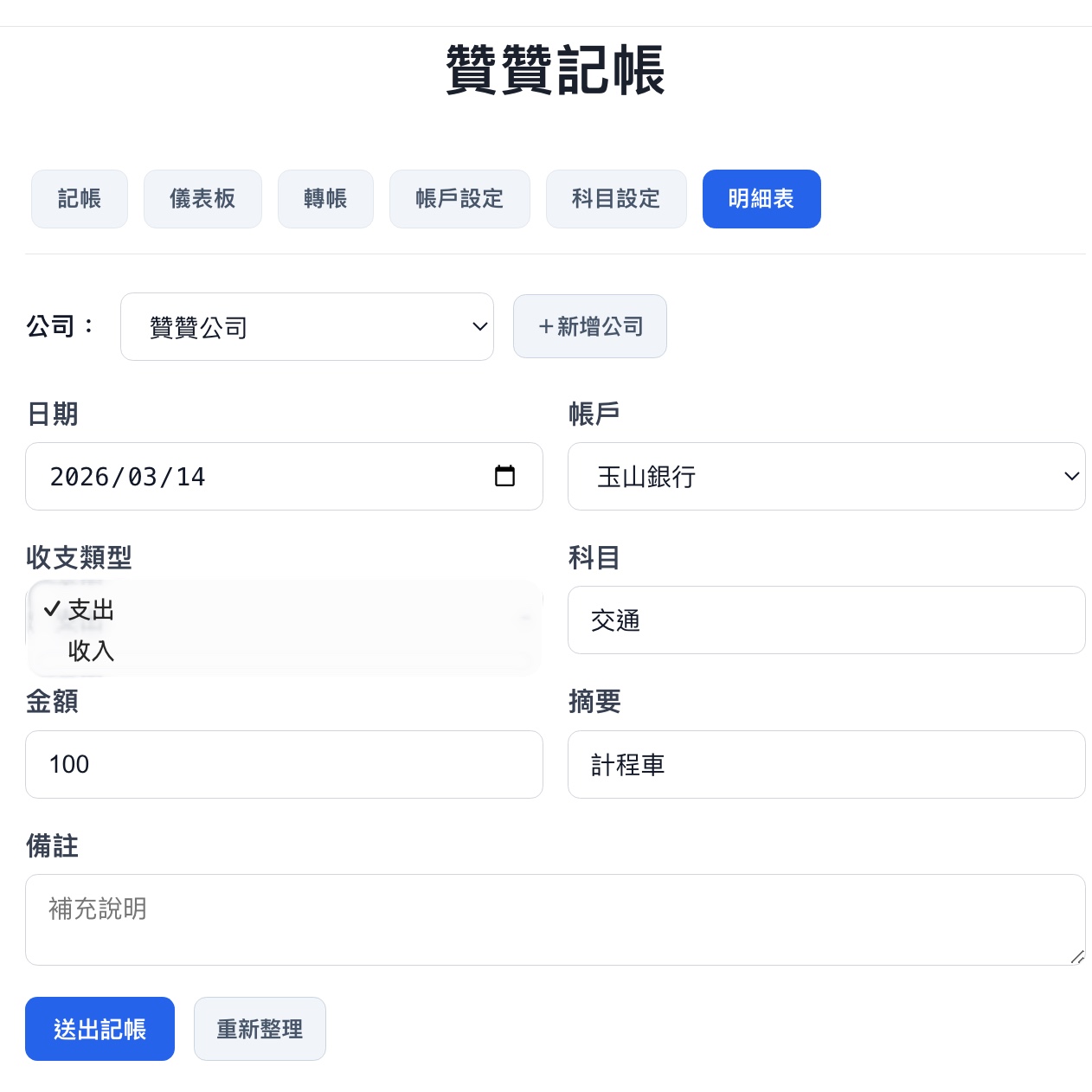Viewport: 1092px width, 1092px height.
Task: Click the checkmark beside 支出 option
Action: point(52,608)
